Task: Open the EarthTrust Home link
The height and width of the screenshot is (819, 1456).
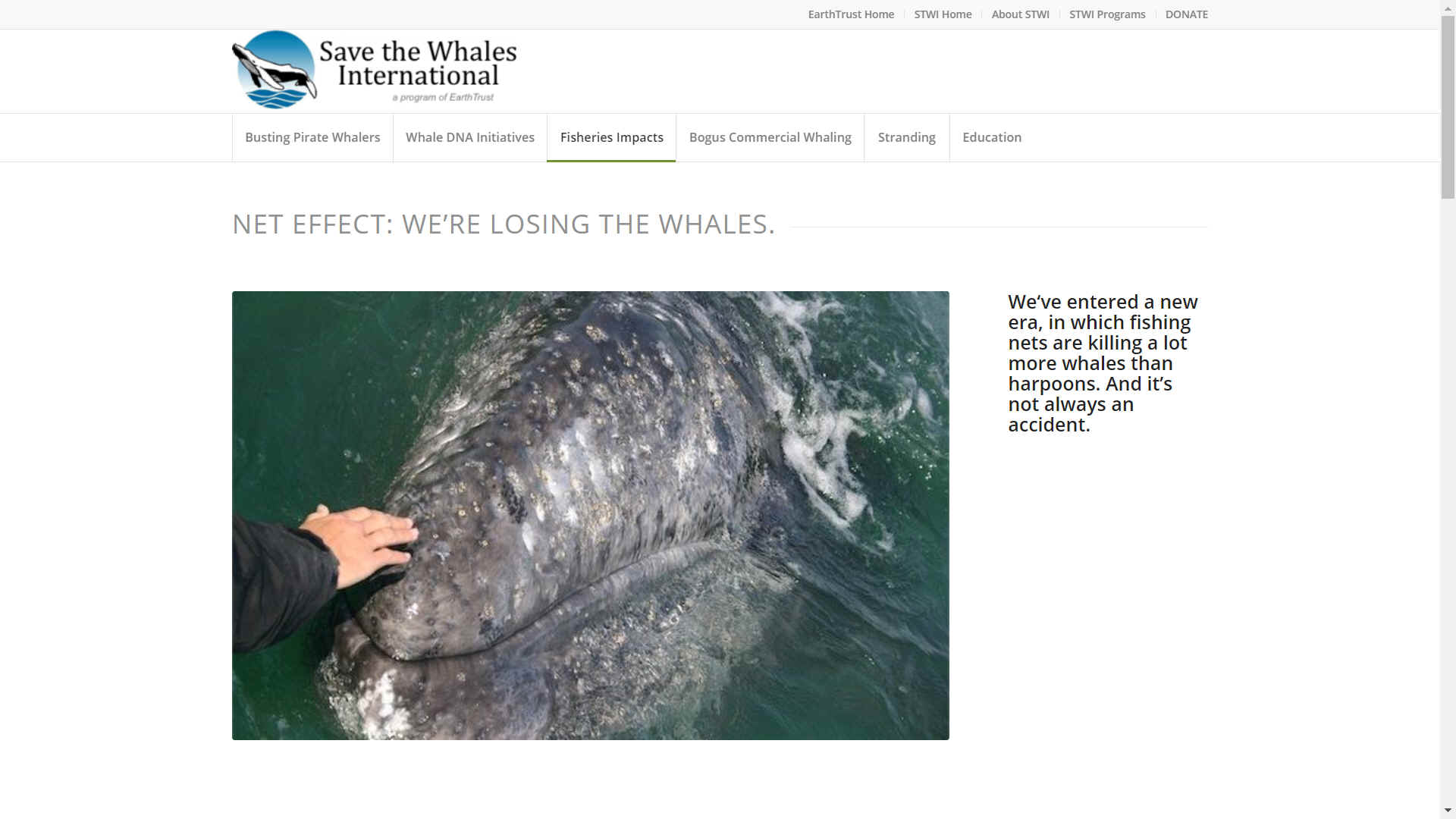Action: pyautogui.click(x=851, y=14)
